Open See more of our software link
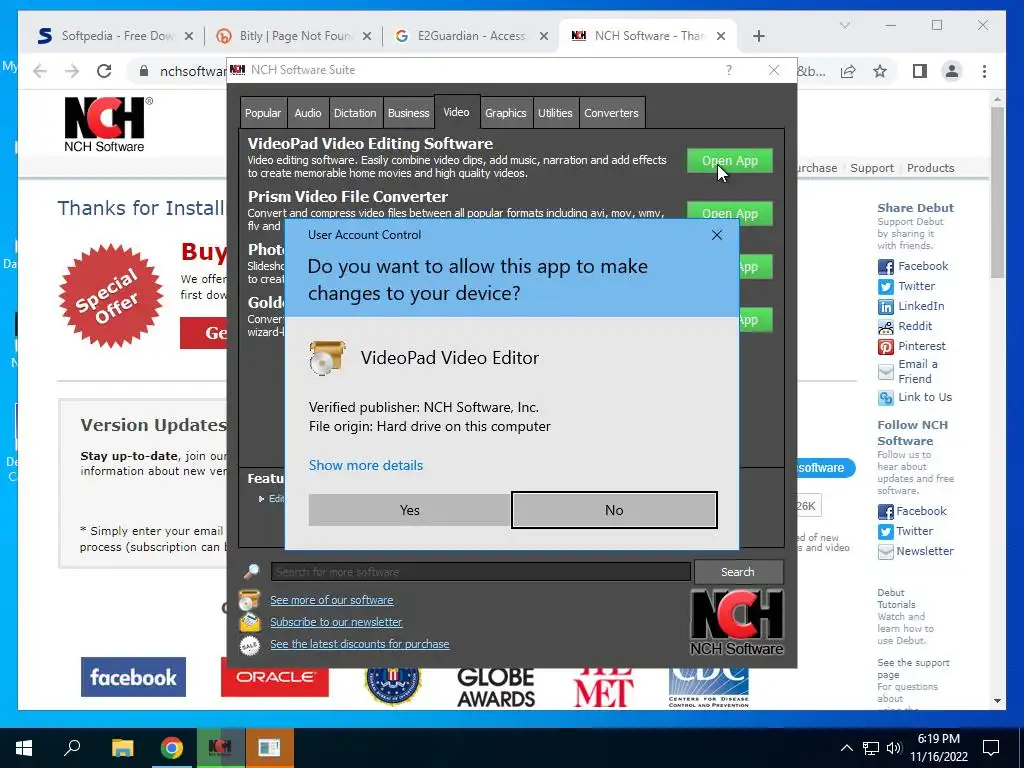 [332, 600]
